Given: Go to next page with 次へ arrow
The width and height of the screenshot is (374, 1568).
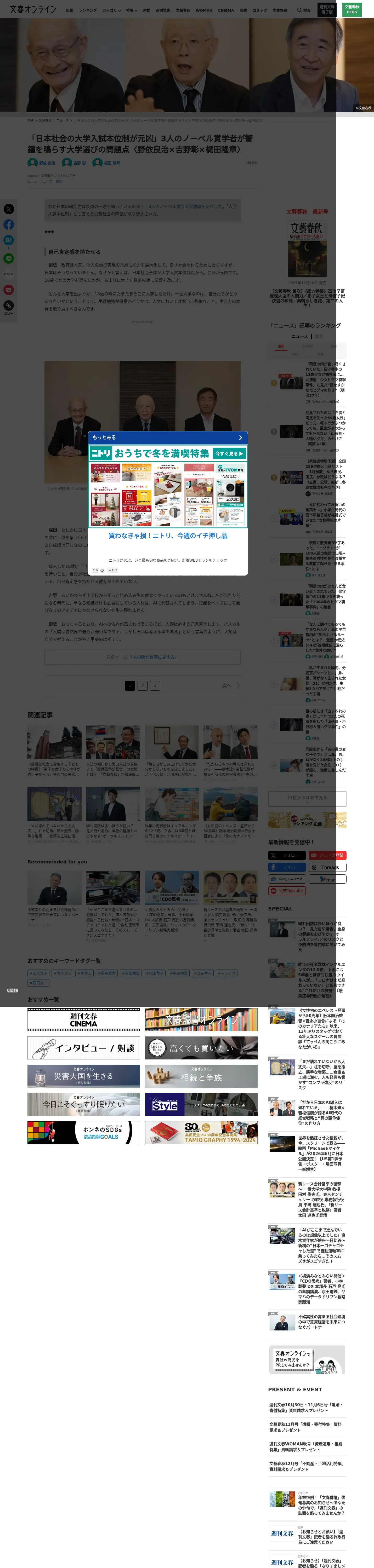Looking at the screenshot, I should [231, 685].
